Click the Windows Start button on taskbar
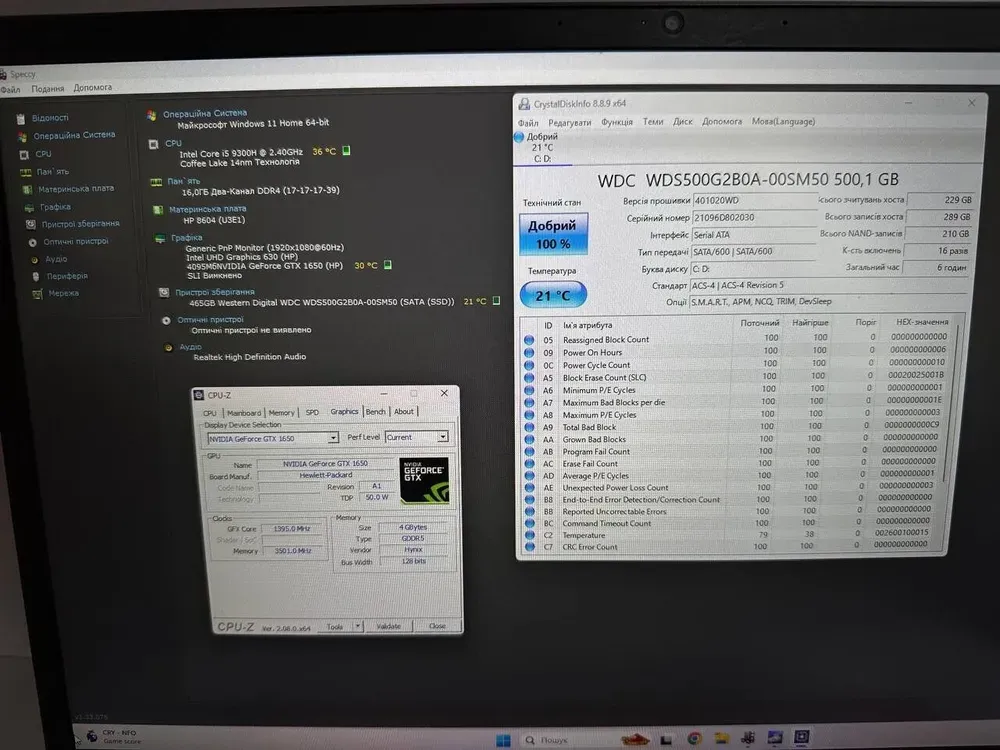The width and height of the screenshot is (1000, 750). coord(504,740)
